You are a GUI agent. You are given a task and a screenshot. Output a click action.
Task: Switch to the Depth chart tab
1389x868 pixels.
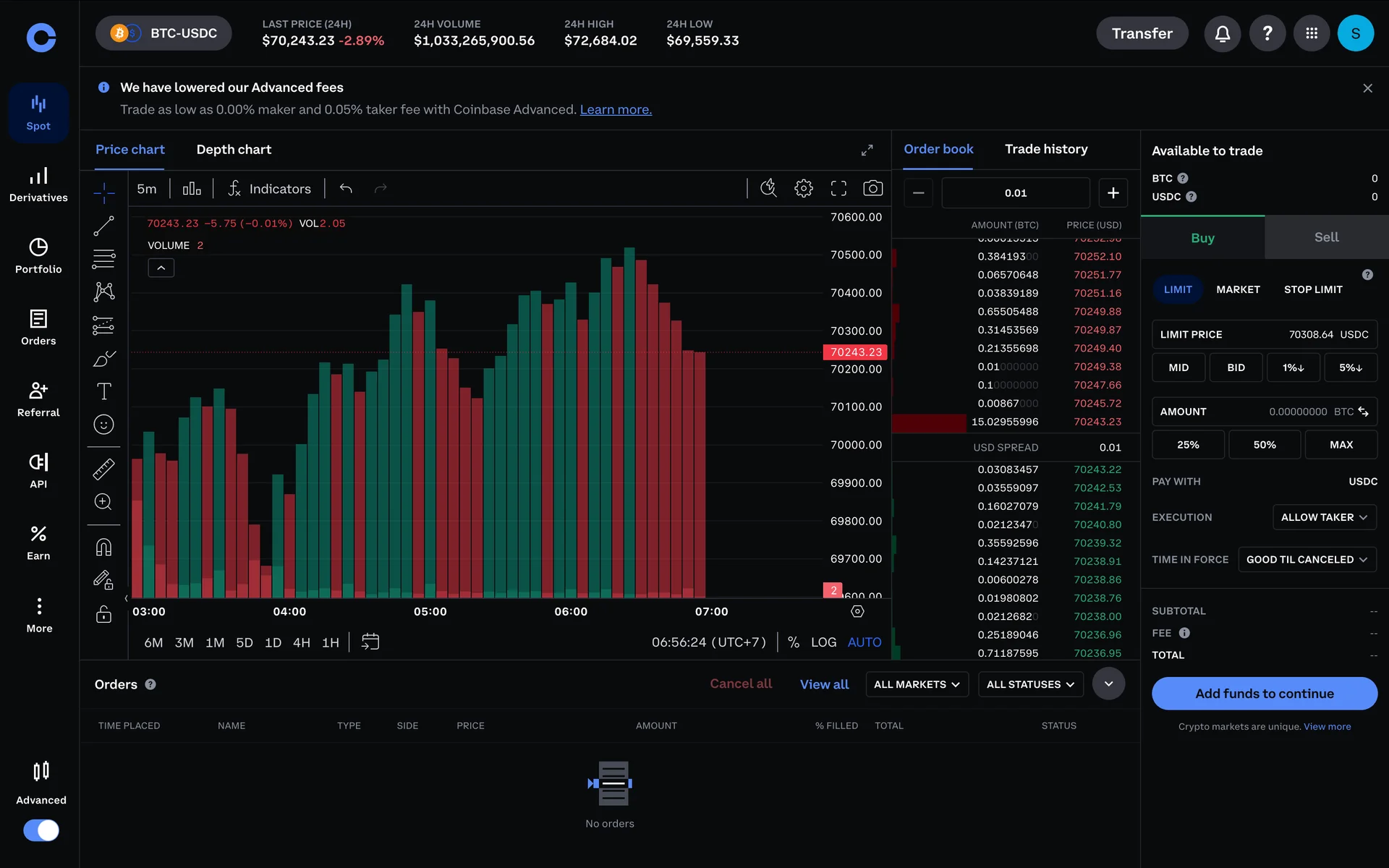(234, 150)
